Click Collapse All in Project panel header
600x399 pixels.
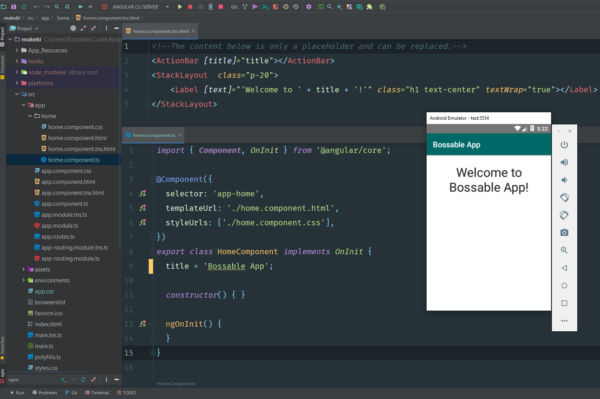[94, 28]
